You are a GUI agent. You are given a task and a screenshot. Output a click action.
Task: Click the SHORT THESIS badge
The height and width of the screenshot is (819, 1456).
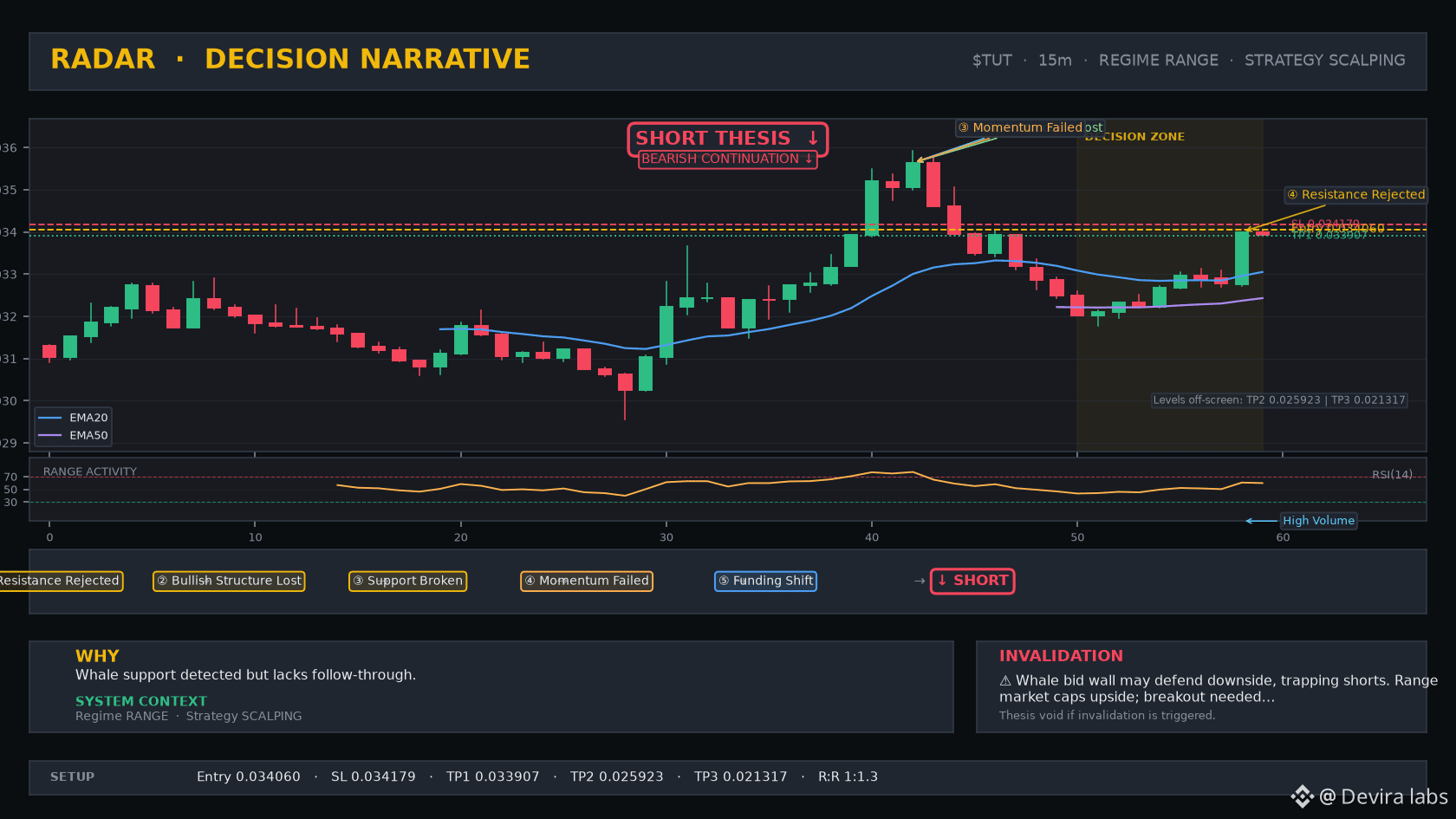click(x=727, y=139)
